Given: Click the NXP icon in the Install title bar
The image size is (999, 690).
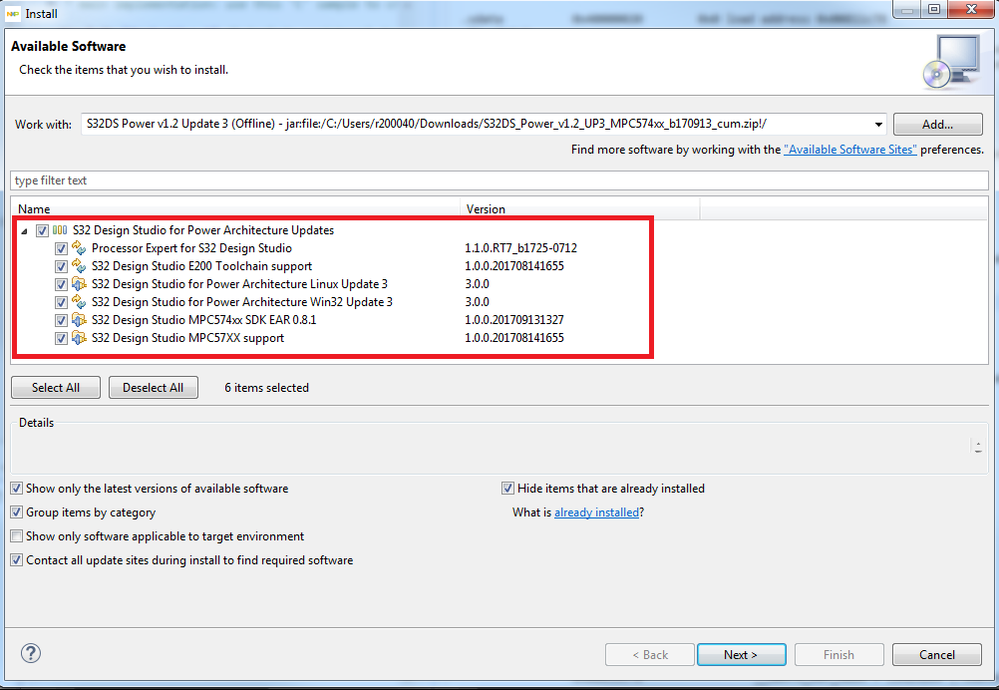Looking at the screenshot, I should [x=13, y=13].
